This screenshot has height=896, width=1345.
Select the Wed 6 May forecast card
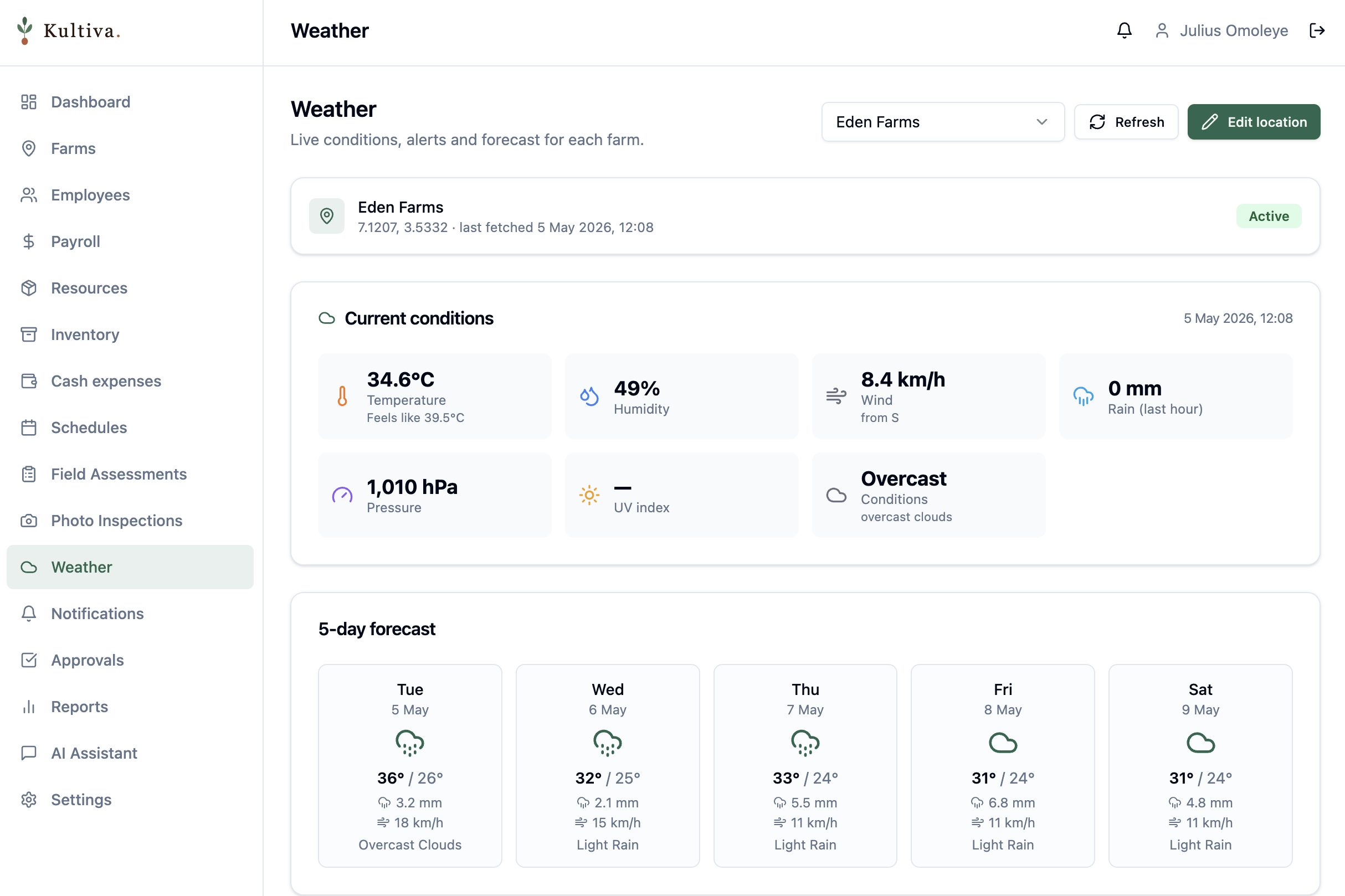[608, 766]
